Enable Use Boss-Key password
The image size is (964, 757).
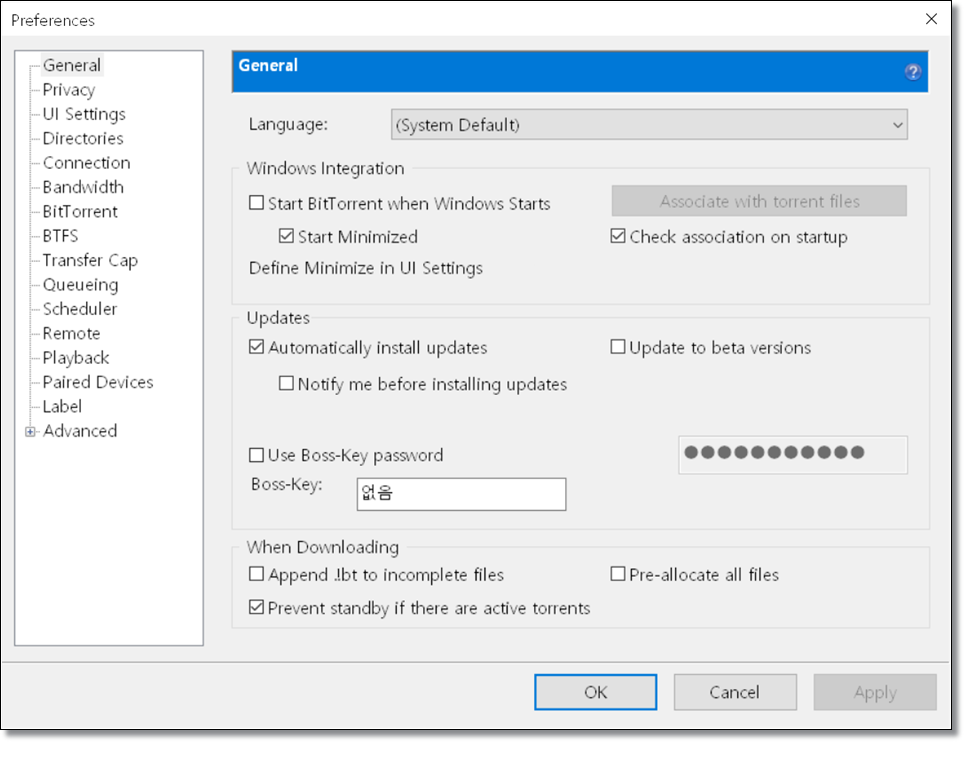click(256, 455)
